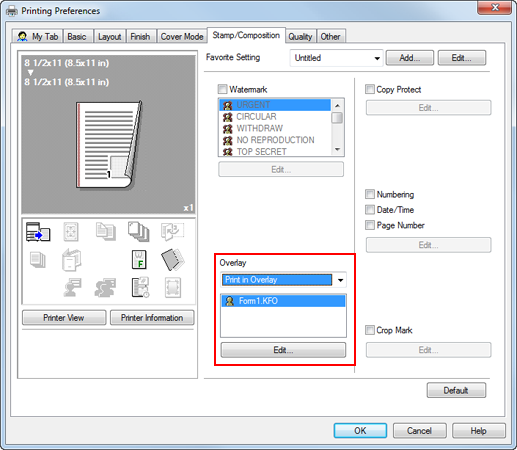
Task: Go to the Cover Mode tab
Action: [x=182, y=36]
